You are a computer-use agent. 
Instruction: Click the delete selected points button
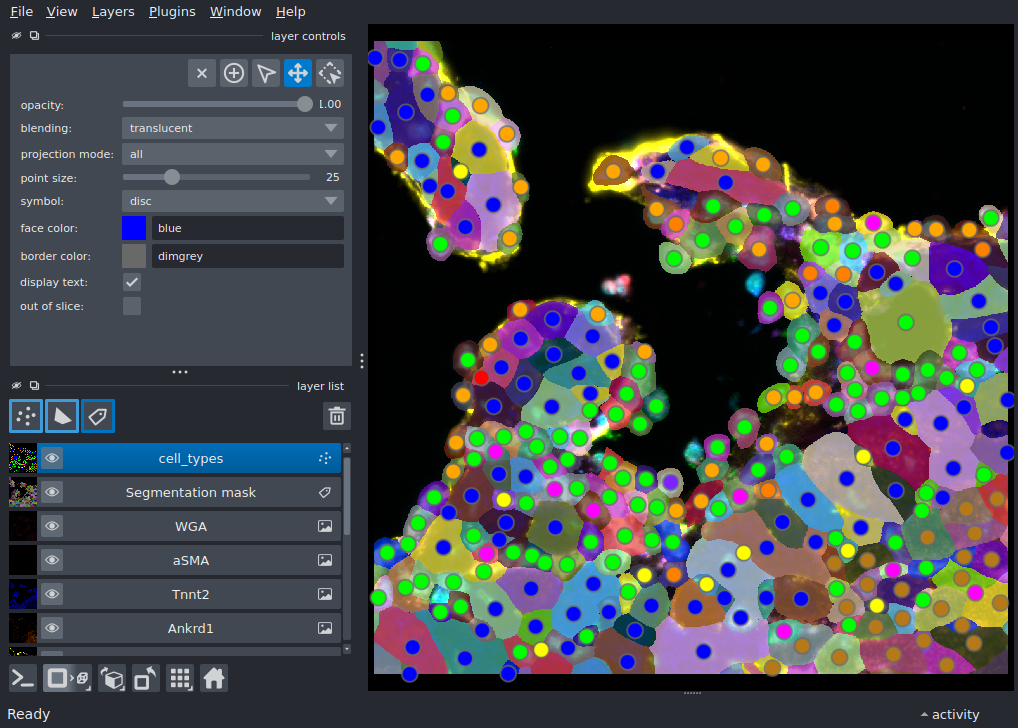pos(202,73)
